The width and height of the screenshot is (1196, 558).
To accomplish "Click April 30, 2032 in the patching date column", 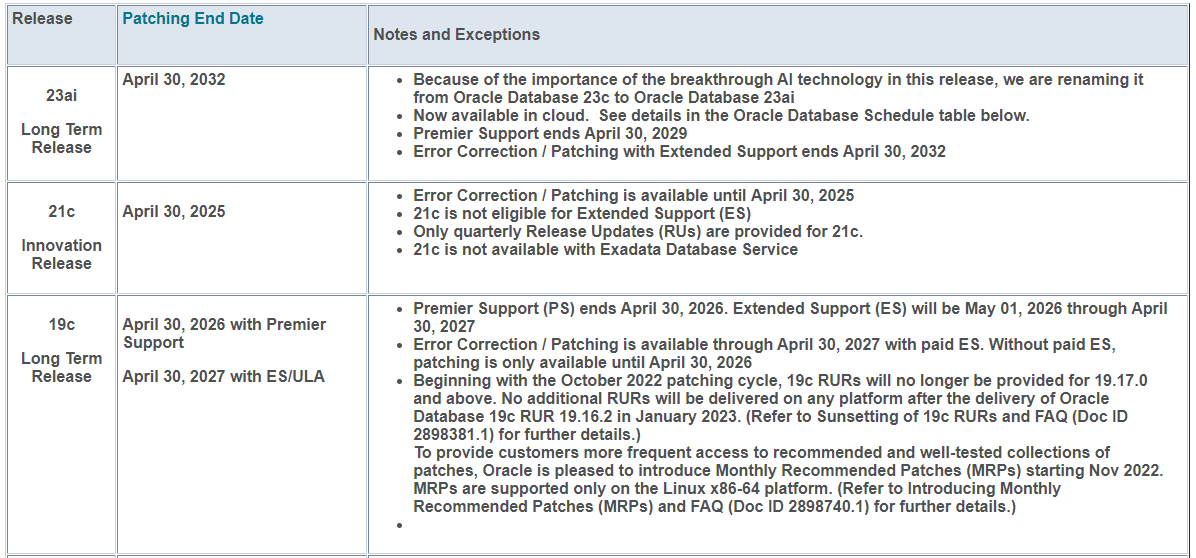I will coord(174,80).
